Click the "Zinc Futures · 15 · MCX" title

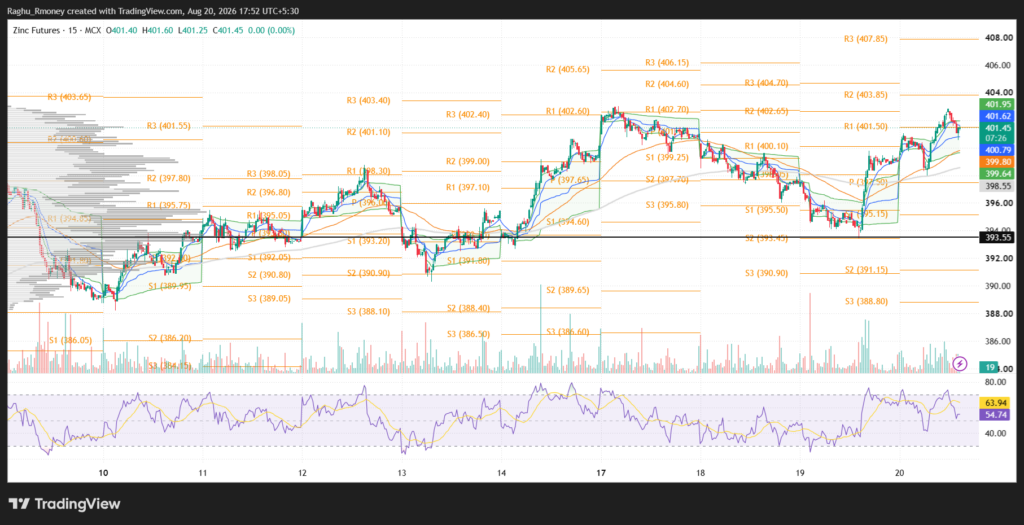56,30
